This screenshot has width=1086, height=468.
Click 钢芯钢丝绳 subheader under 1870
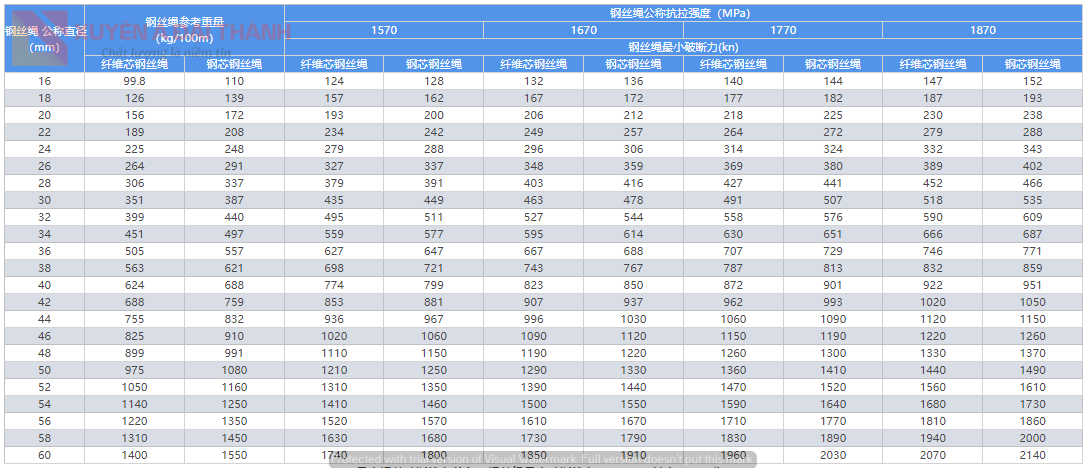[1032, 64]
